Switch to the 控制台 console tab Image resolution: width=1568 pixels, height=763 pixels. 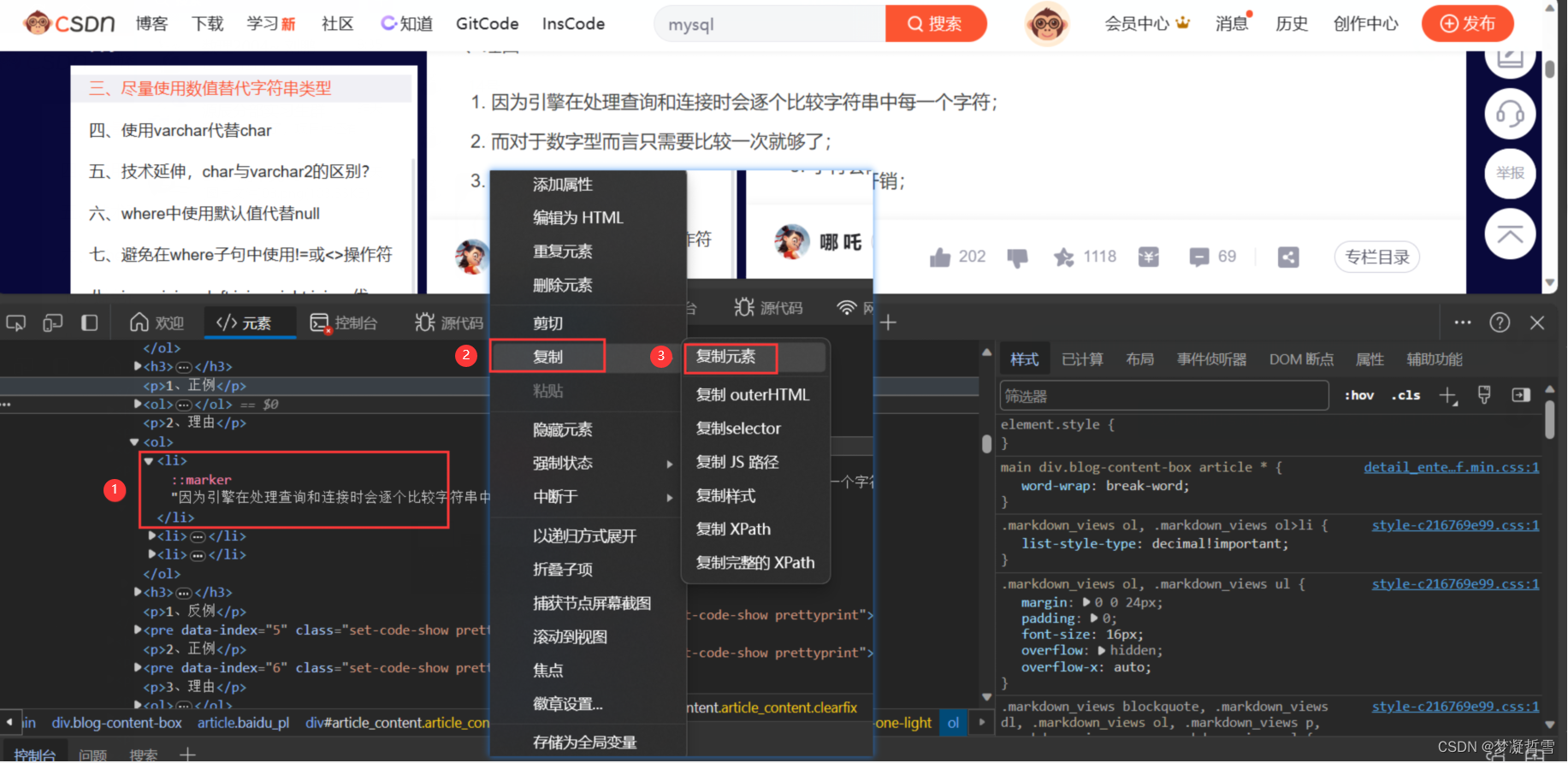344,322
